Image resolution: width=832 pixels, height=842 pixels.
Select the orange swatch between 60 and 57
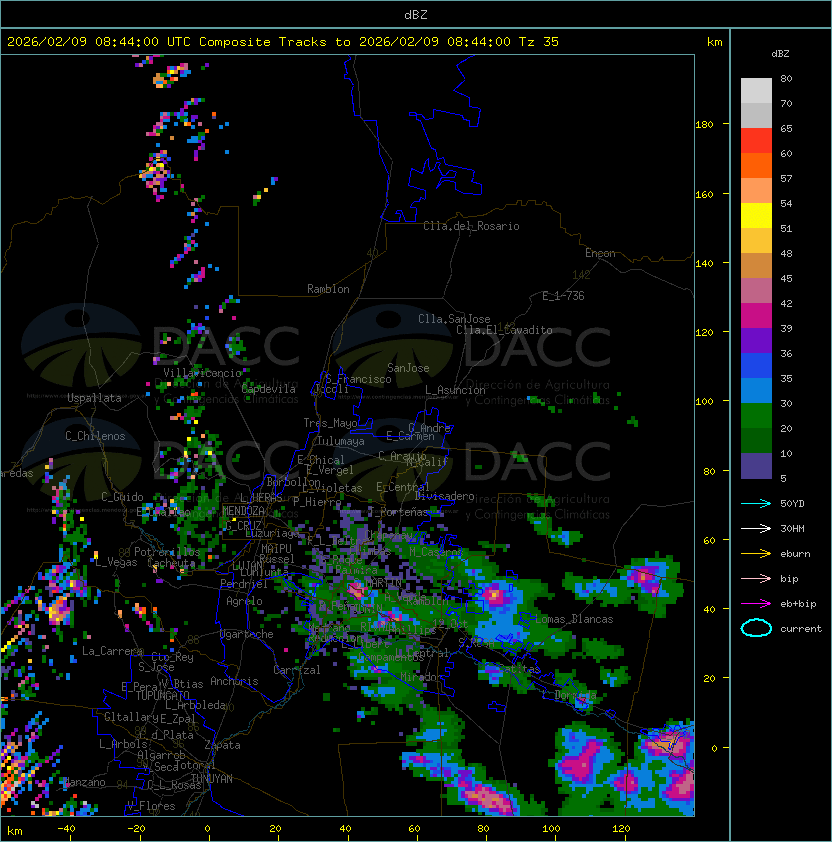pos(756,165)
